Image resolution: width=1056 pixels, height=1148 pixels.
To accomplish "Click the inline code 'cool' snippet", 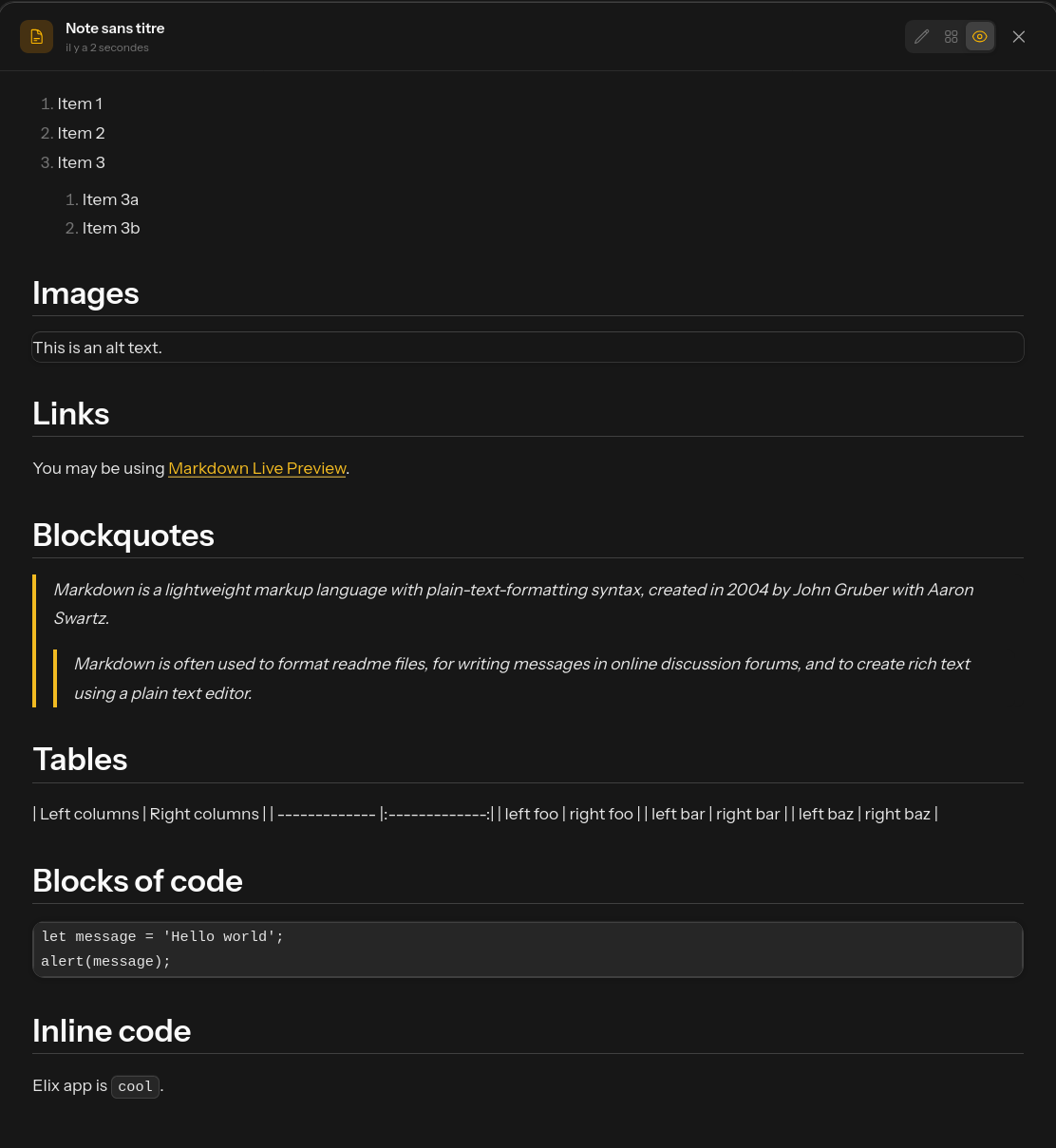I will click(x=135, y=1086).
